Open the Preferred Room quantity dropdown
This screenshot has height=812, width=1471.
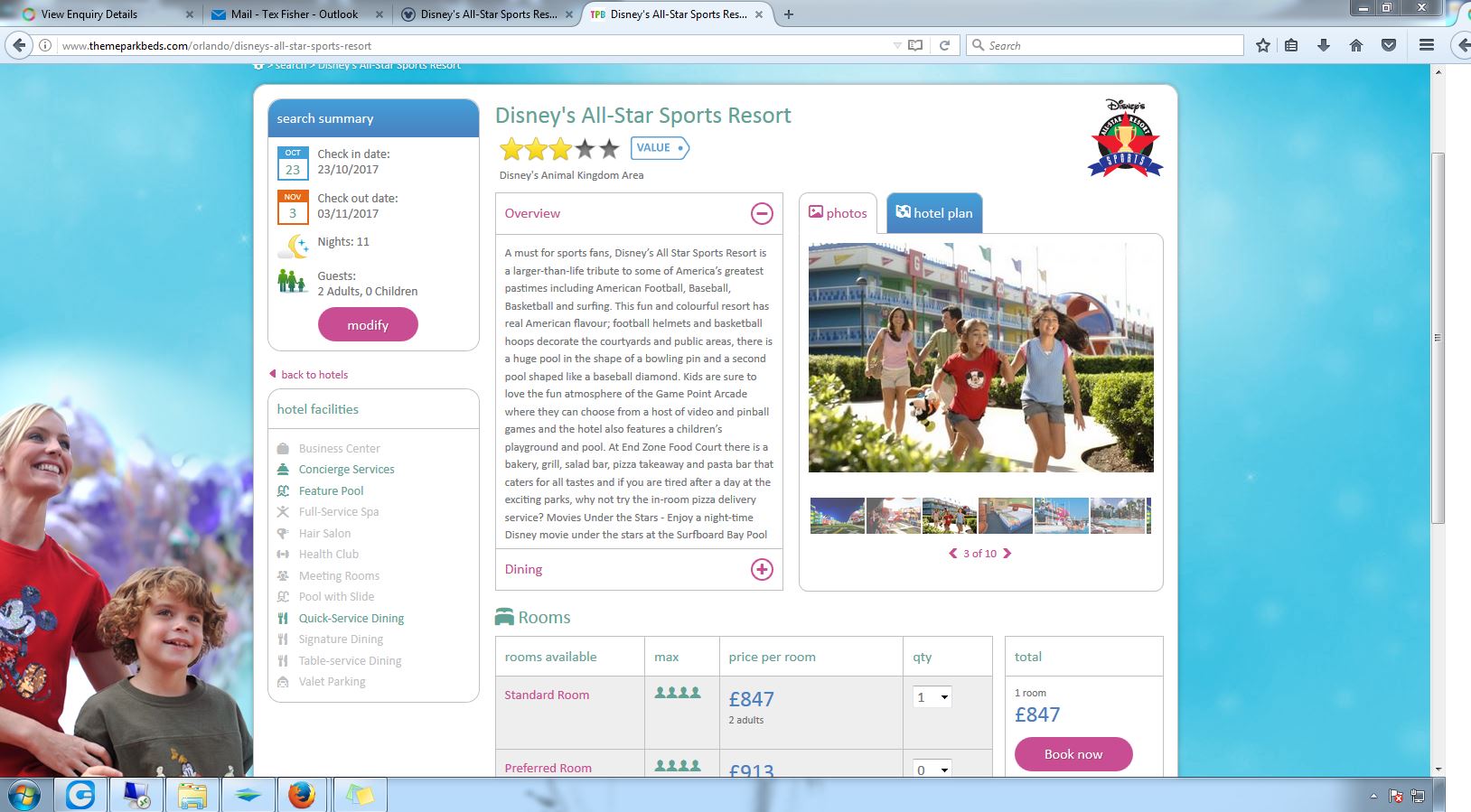pyautogui.click(x=932, y=770)
